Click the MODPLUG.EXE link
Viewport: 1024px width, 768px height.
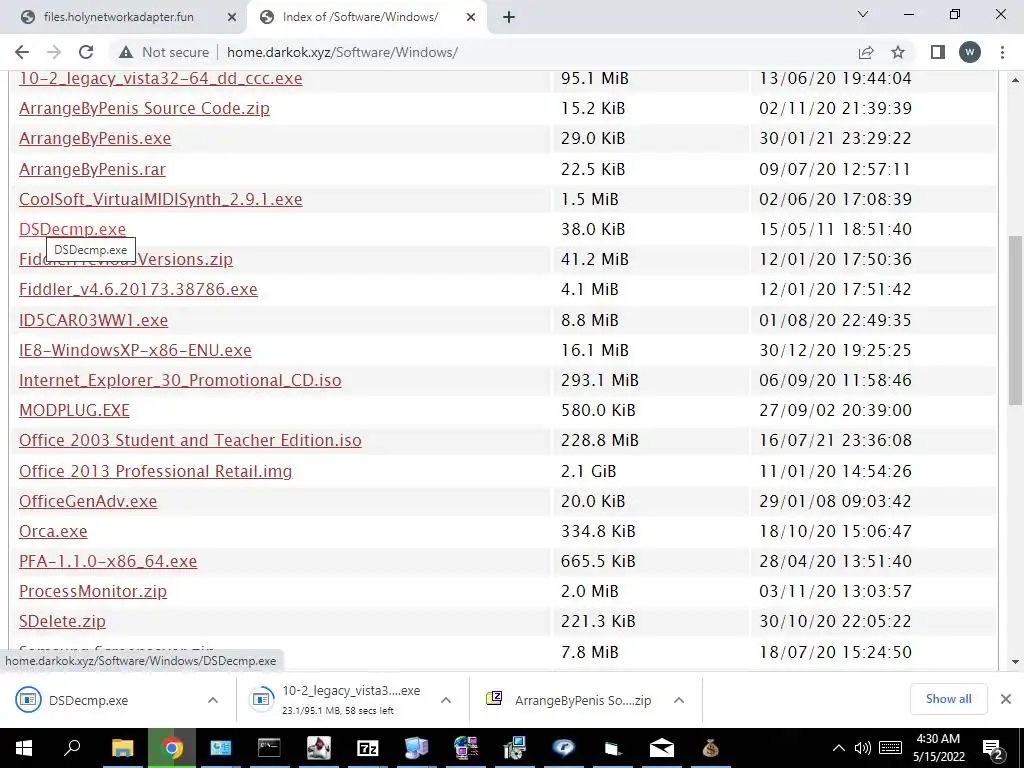(74, 410)
